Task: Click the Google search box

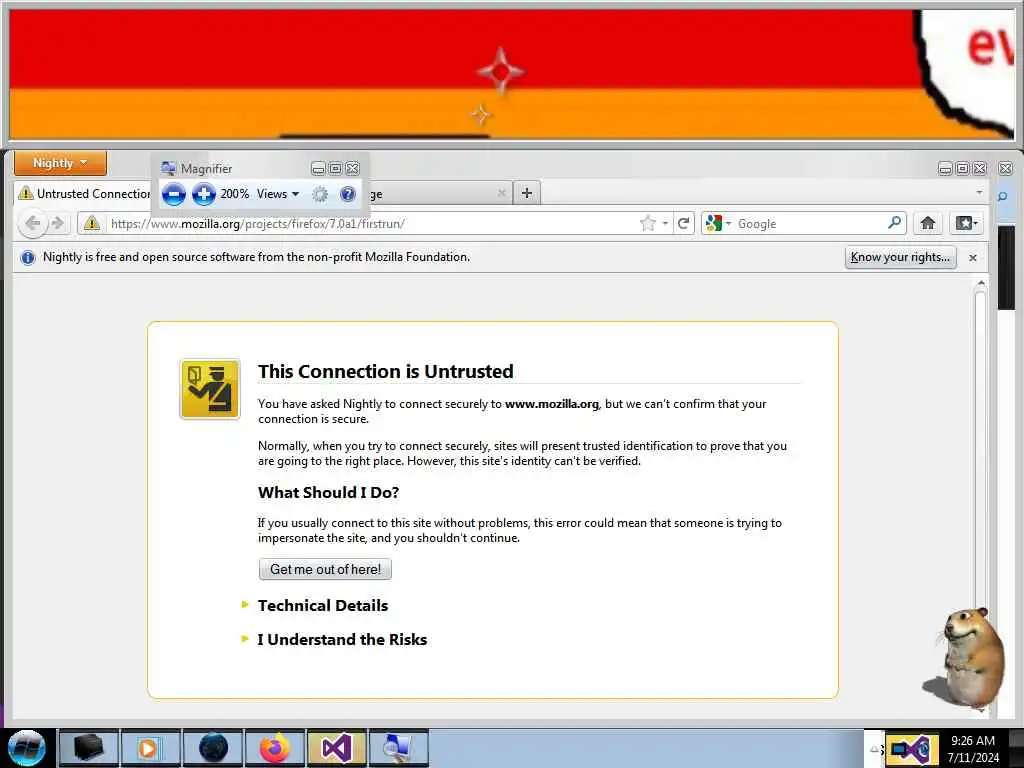Action: pos(810,223)
